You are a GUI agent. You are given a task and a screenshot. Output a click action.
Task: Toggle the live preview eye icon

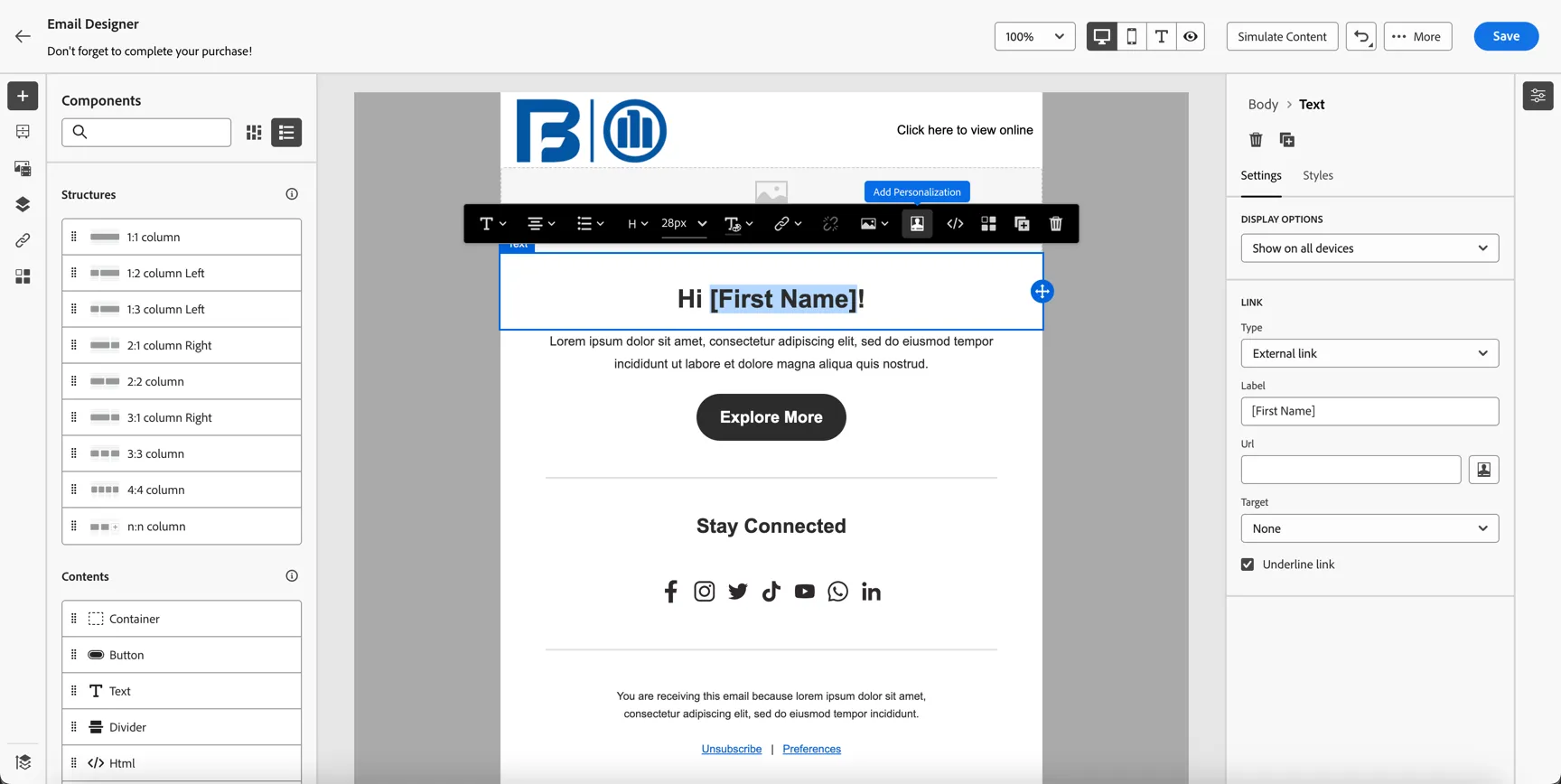coord(1191,36)
